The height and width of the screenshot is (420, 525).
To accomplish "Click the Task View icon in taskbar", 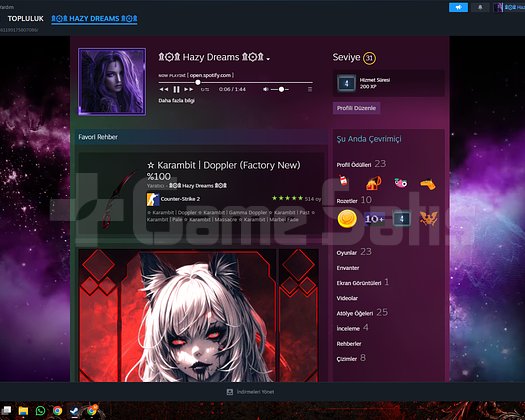I will click(x=6, y=410).
